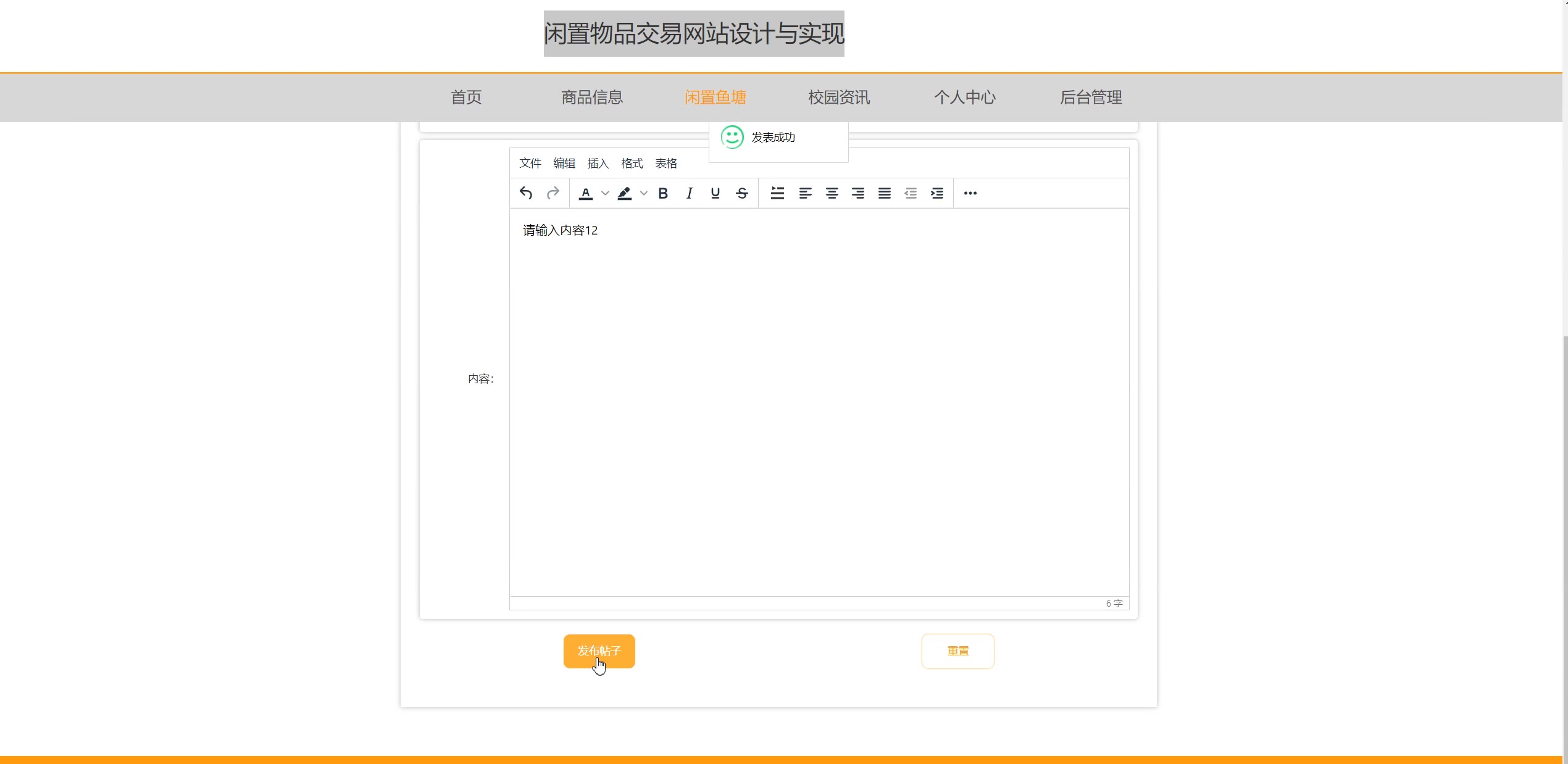
Task: Open highlight color dropdown arrow
Action: (x=644, y=193)
